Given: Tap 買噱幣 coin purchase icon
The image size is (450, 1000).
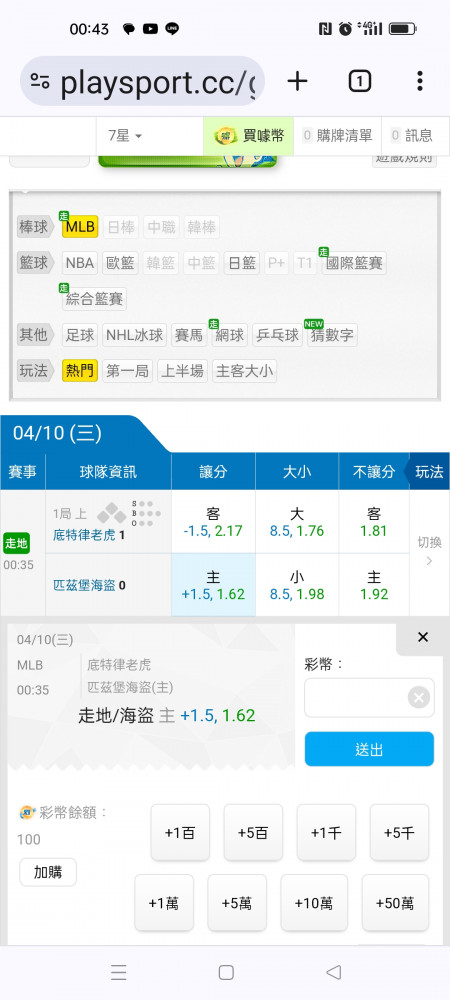Looking at the screenshot, I should [225, 135].
